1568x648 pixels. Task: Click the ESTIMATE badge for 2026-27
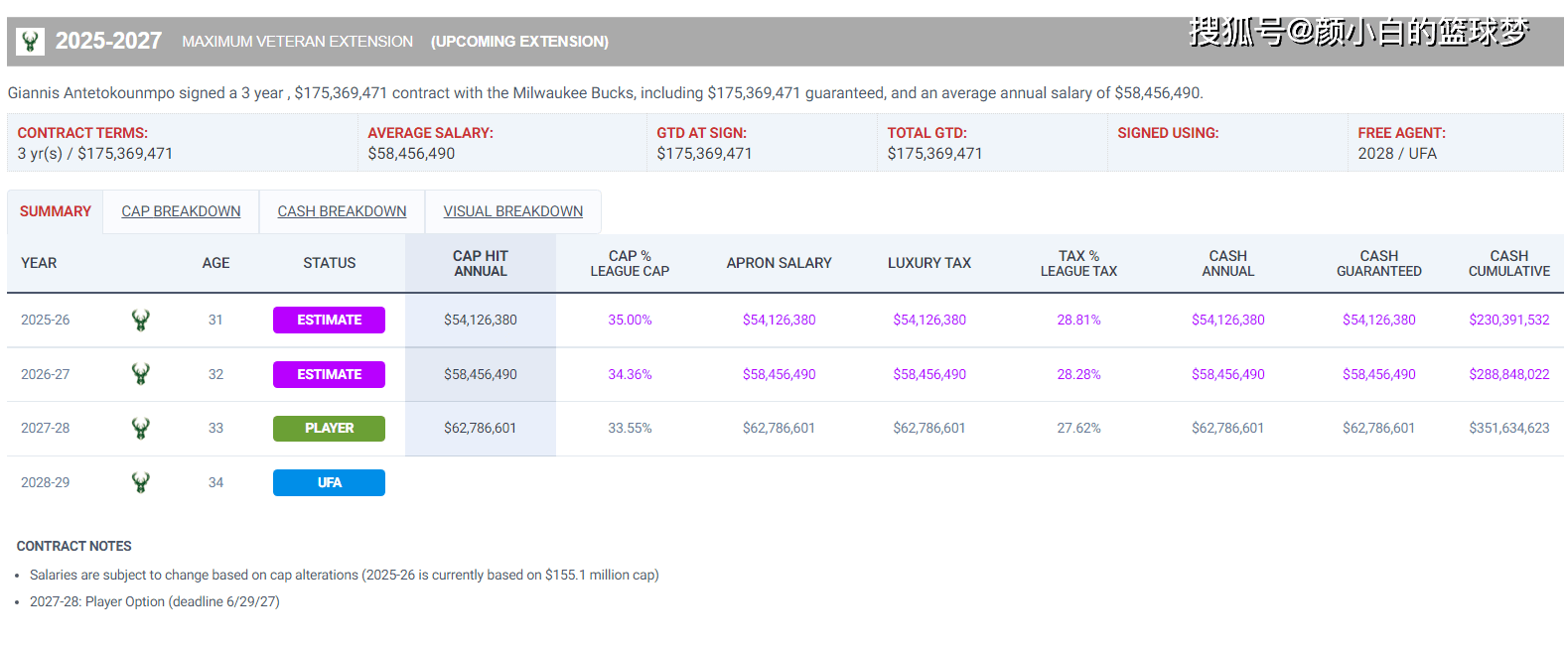(329, 374)
